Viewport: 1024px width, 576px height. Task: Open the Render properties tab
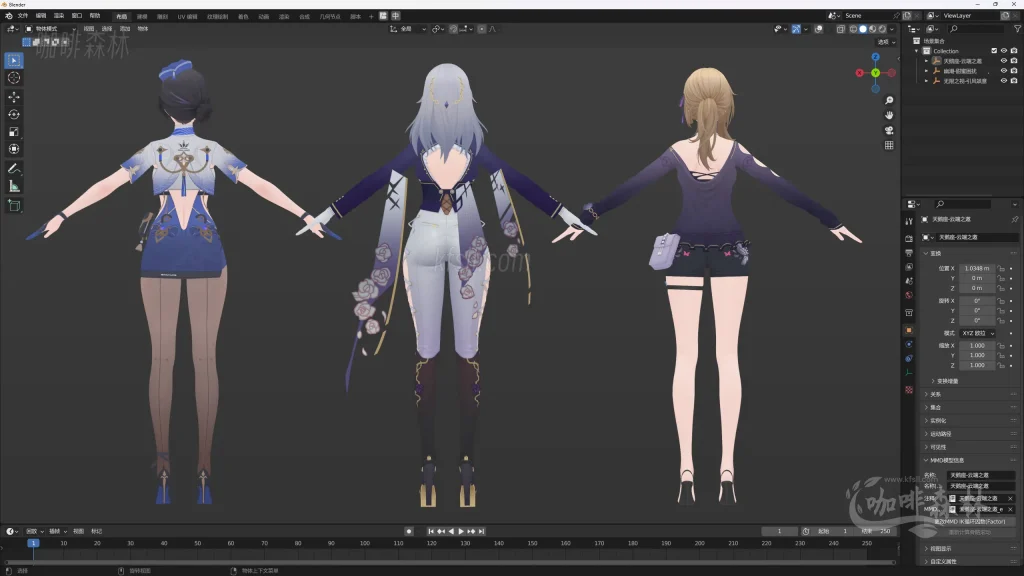pos(909,238)
